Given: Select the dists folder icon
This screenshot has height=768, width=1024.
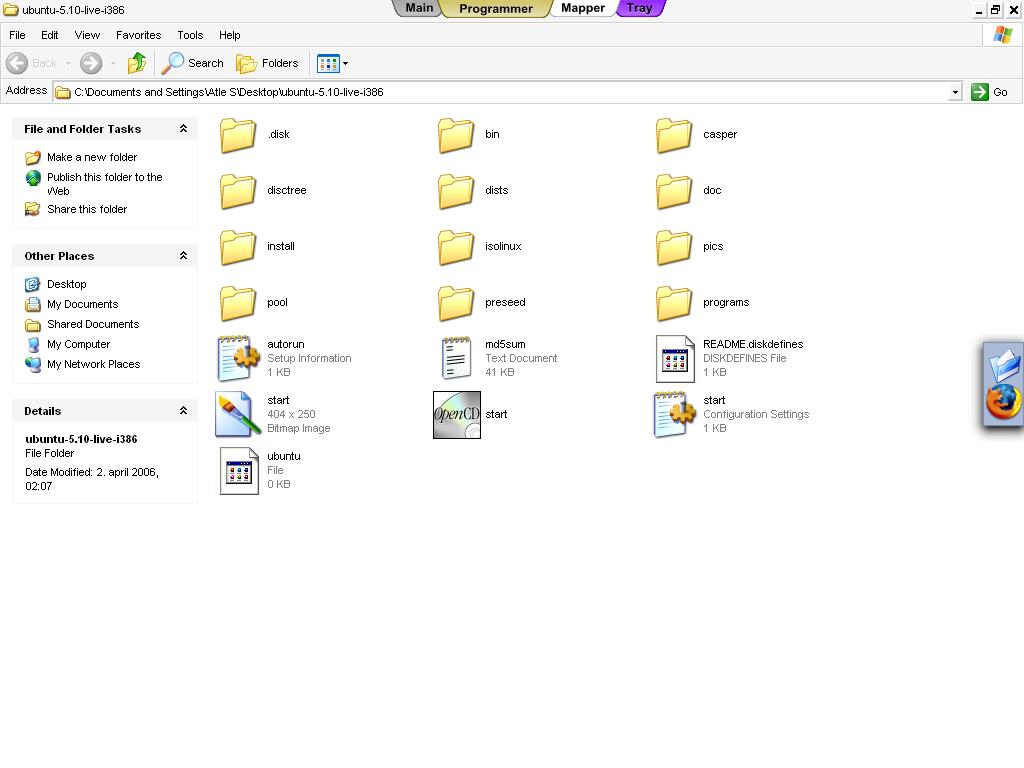Looking at the screenshot, I should (456, 191).
